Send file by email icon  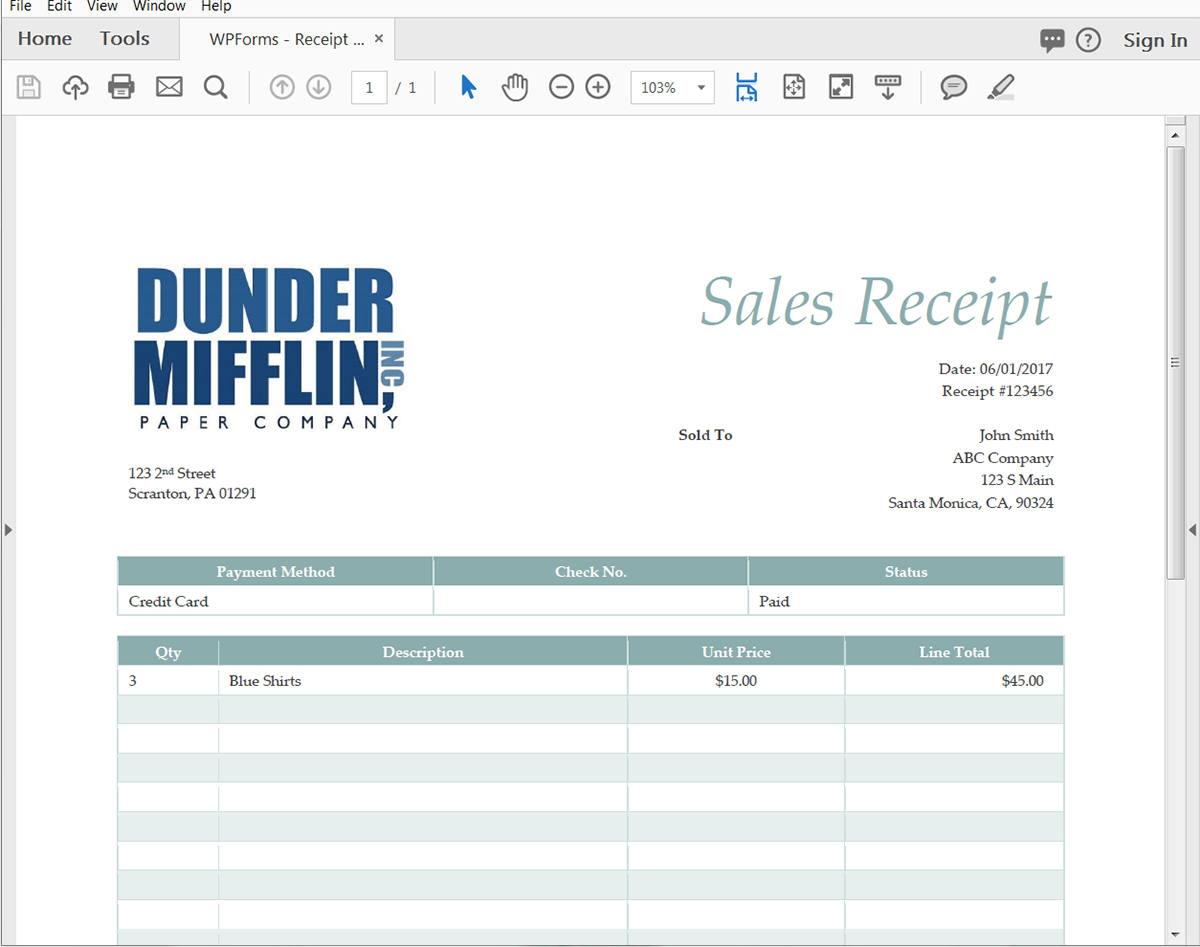click(169, 87)
